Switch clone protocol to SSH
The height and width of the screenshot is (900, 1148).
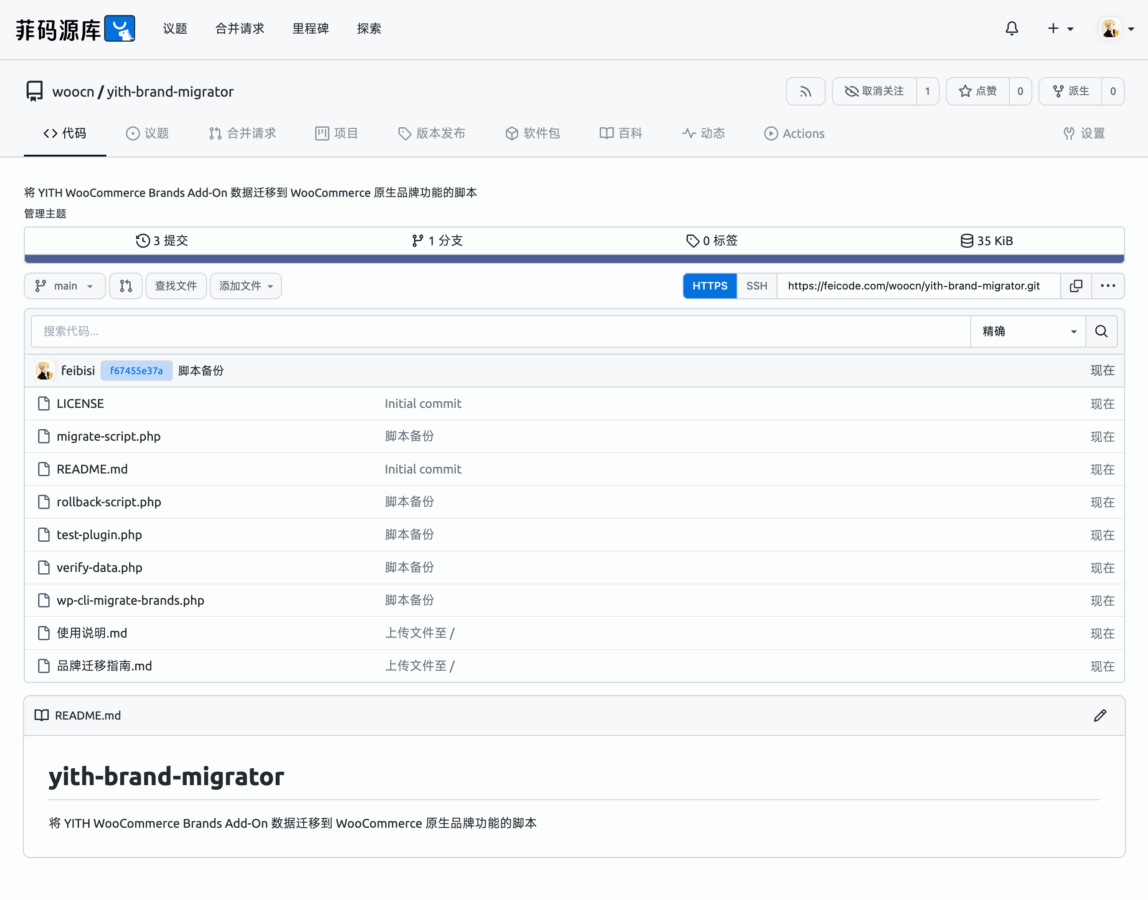[x=757, y=286]
